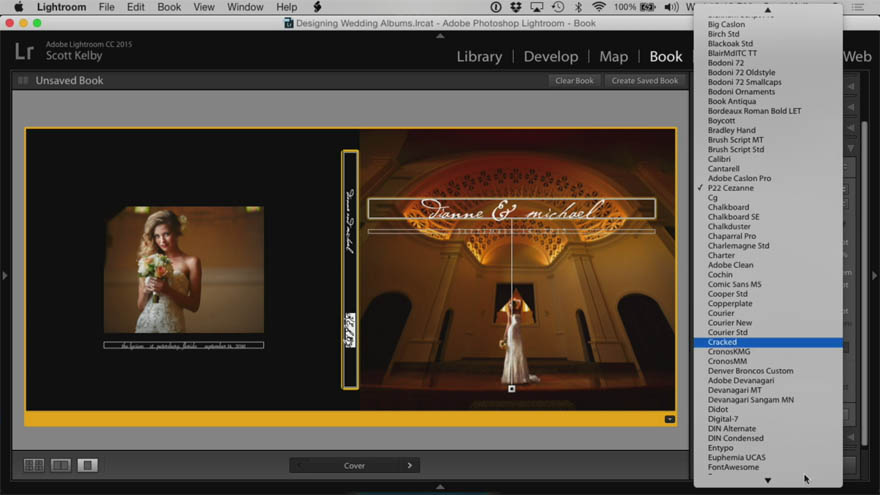Open the Edit menu
The image size is (880, 495).
pyautogui.click(x=135, y=7)
